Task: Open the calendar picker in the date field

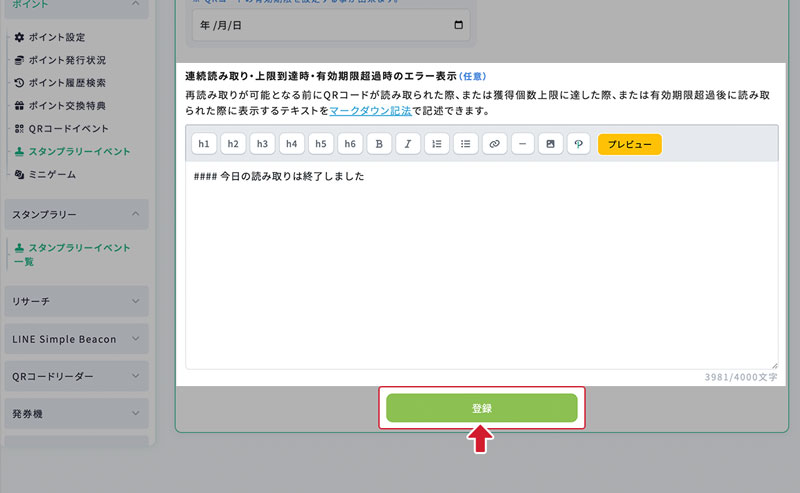Action: [x=459, y=25]
